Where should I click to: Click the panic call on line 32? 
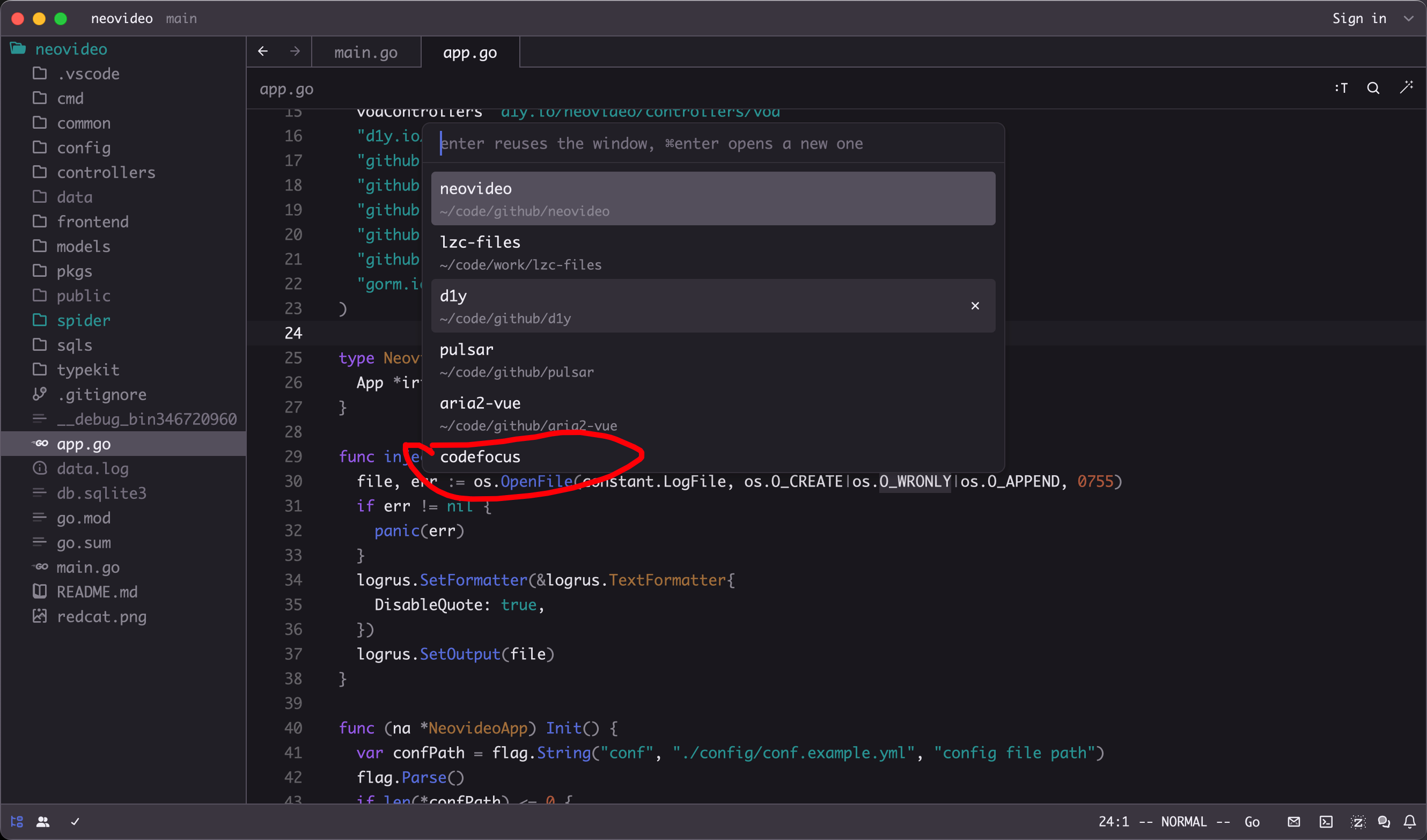click(x=396, y=530)
